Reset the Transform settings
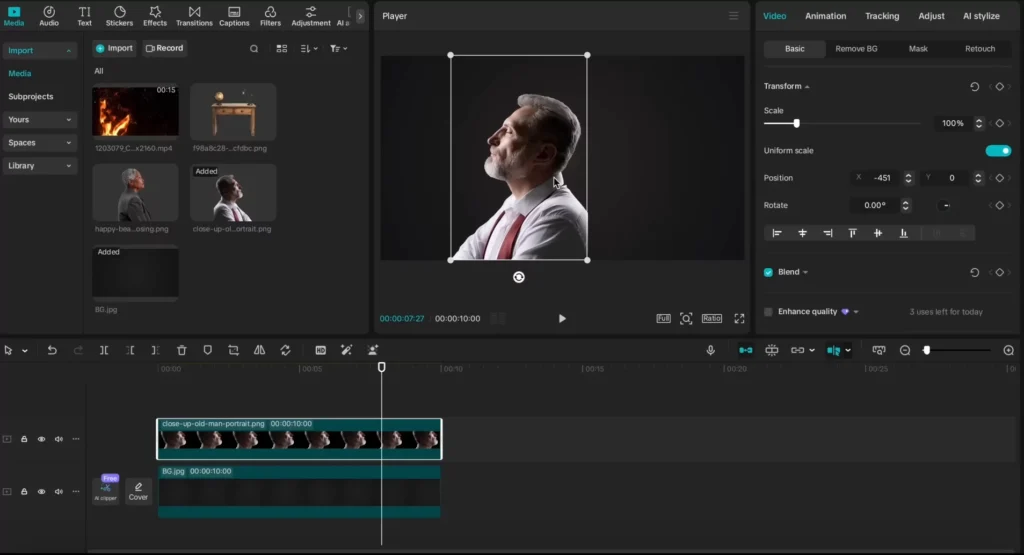 [x=974, y=87]
